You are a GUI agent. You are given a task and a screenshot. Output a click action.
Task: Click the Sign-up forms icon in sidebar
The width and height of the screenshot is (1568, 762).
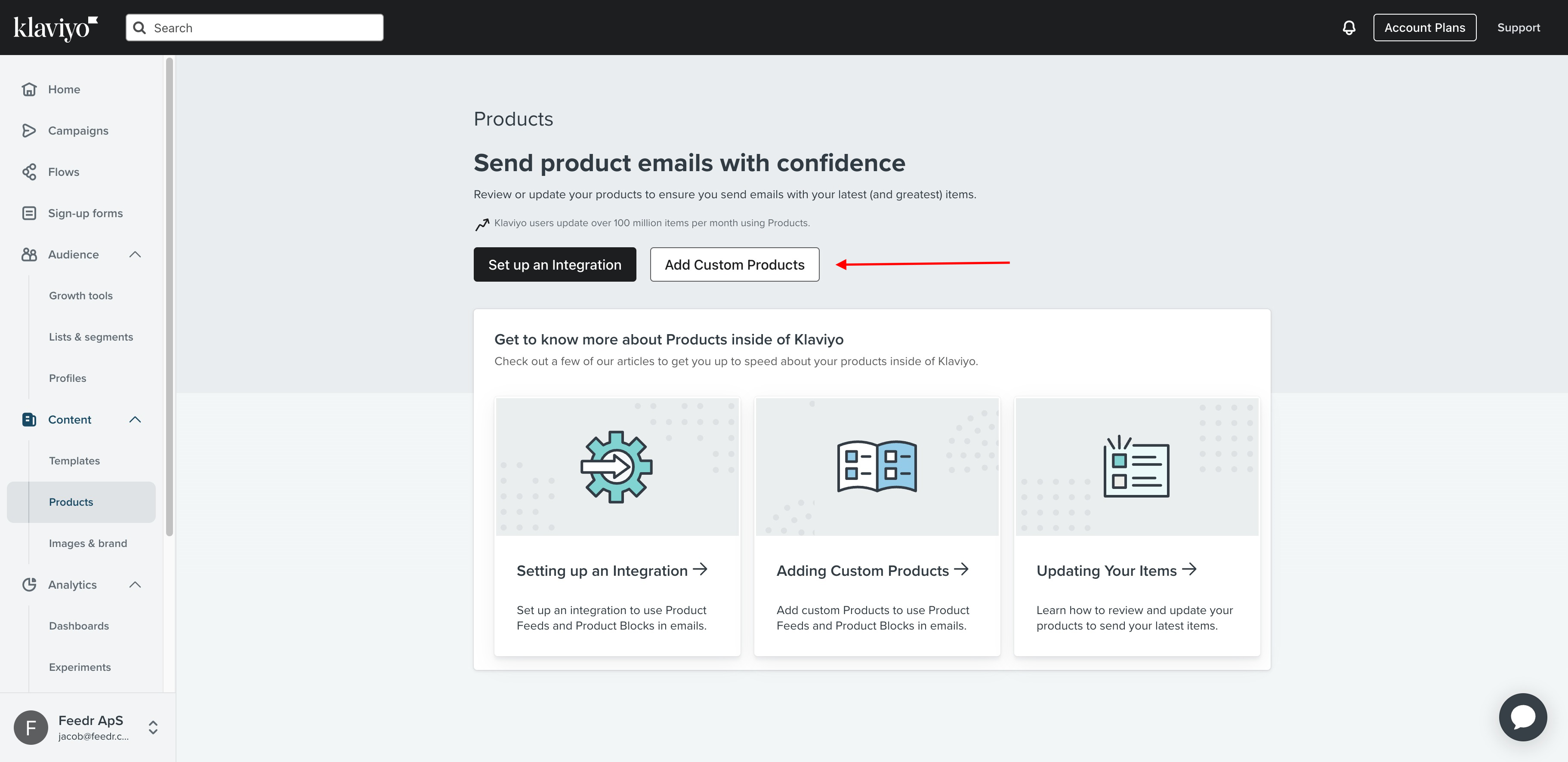point(29,213)
